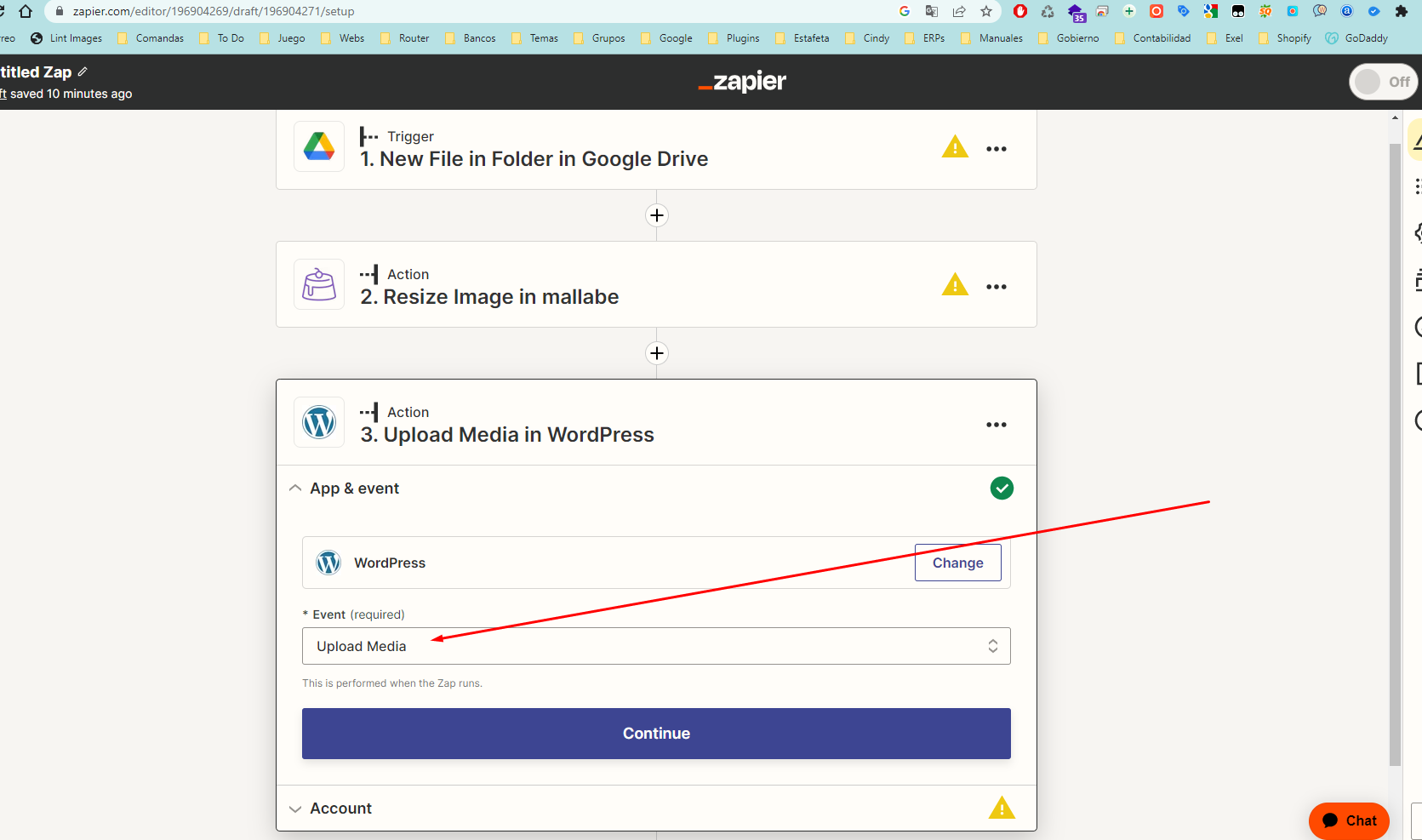This screenshot has height=840, width=1422.
Task: Open the To Do bookmarks folder
Action: [221, 38]
